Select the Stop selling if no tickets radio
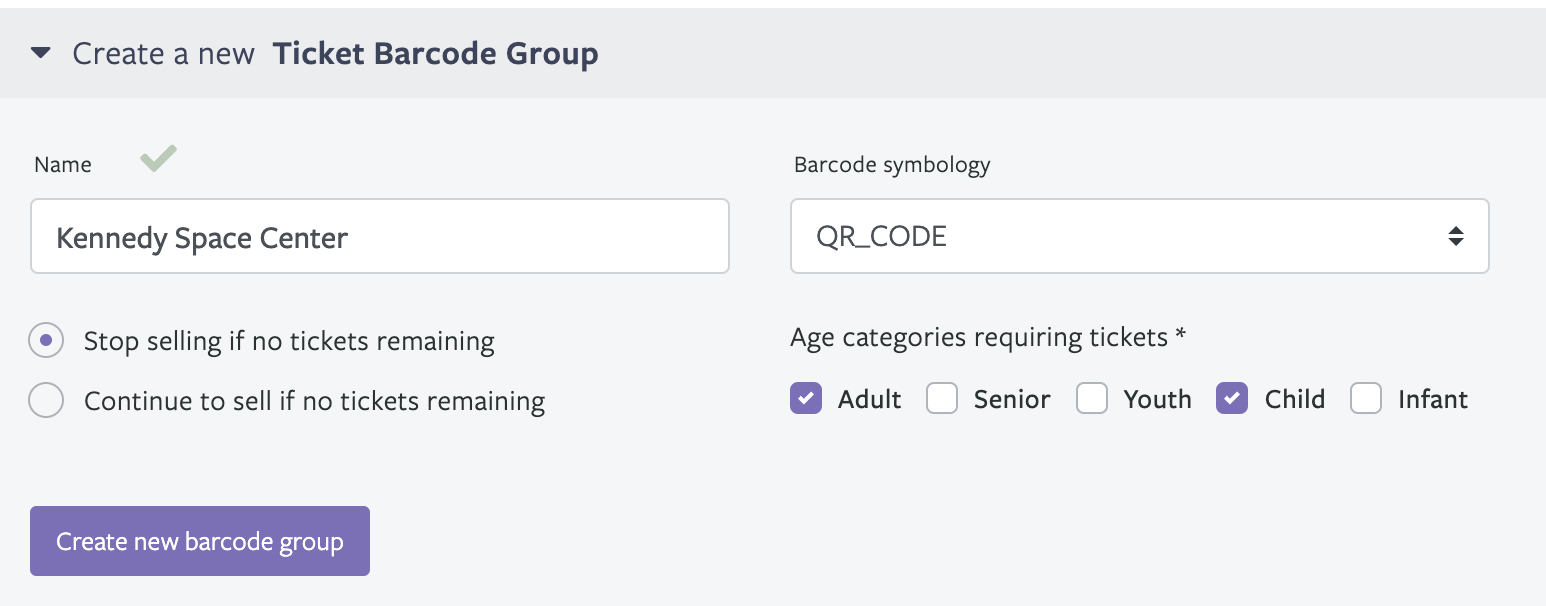1546x606 pixels. click(x=46, y=341)
